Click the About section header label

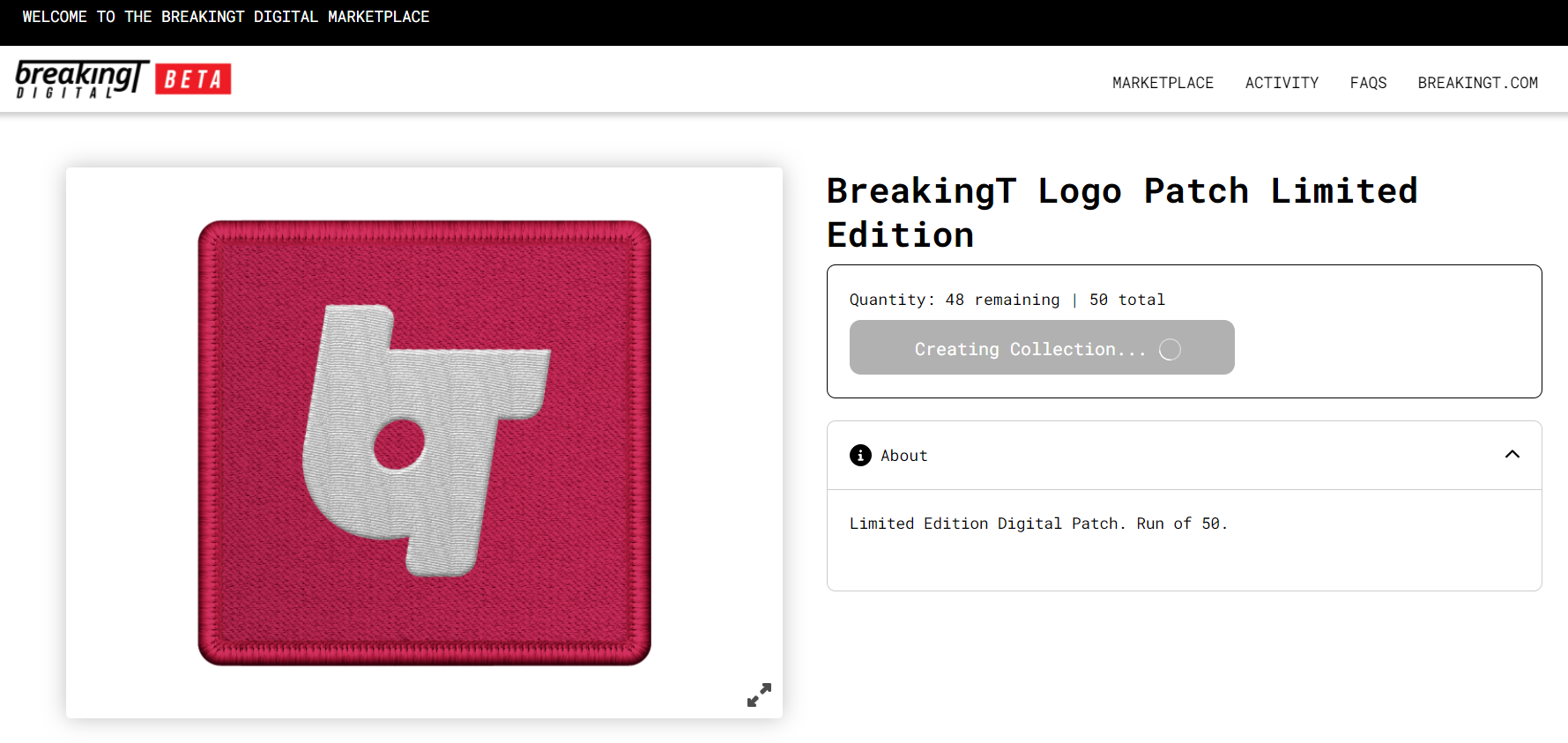[x=903, y=456]
